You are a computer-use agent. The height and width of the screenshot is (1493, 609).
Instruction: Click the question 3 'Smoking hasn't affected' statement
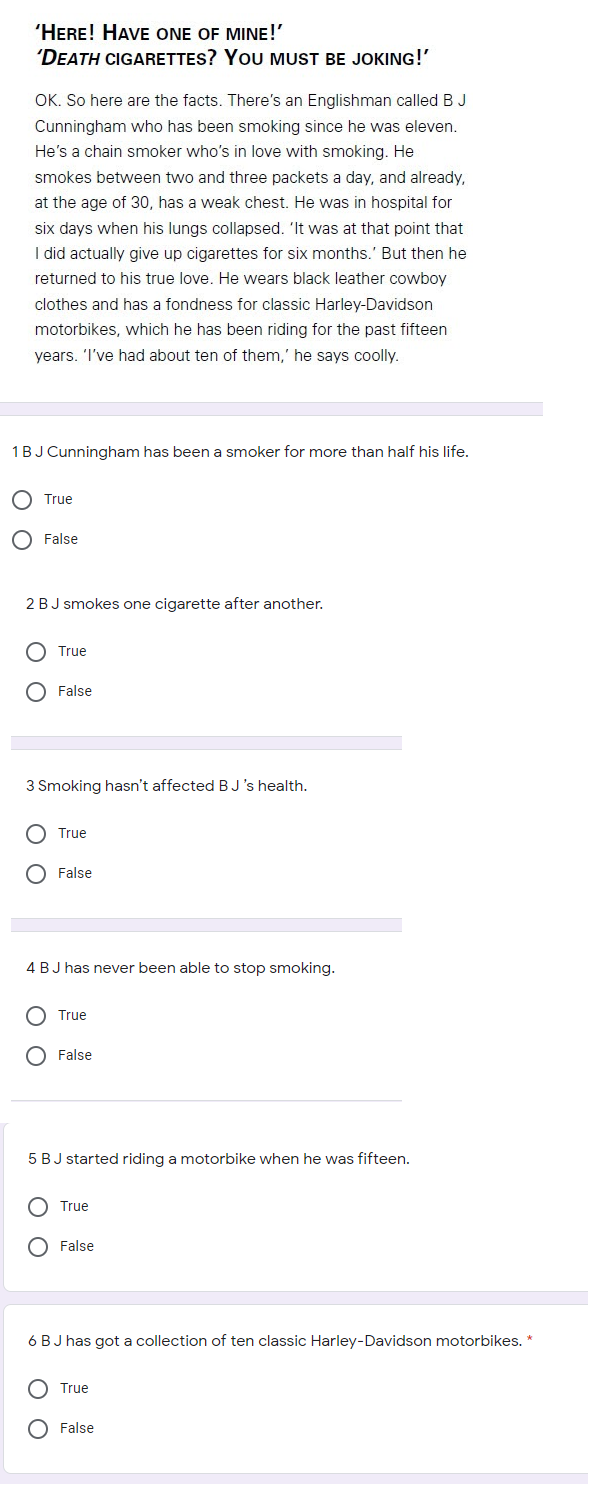coord(166,786)
